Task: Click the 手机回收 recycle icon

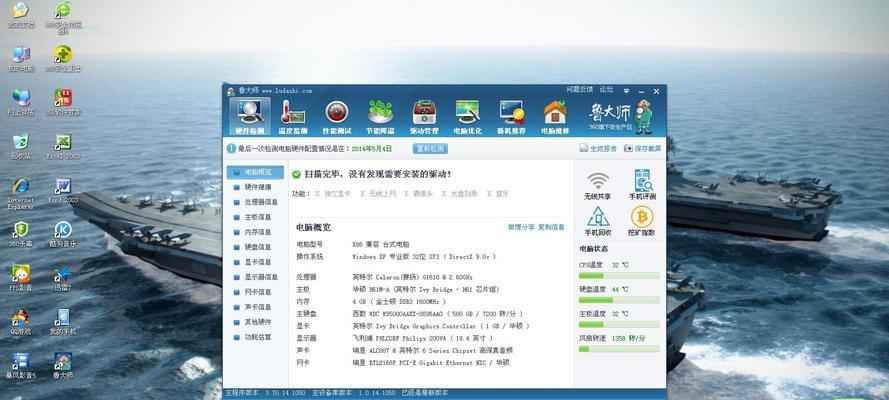Action: click(598, 221)
